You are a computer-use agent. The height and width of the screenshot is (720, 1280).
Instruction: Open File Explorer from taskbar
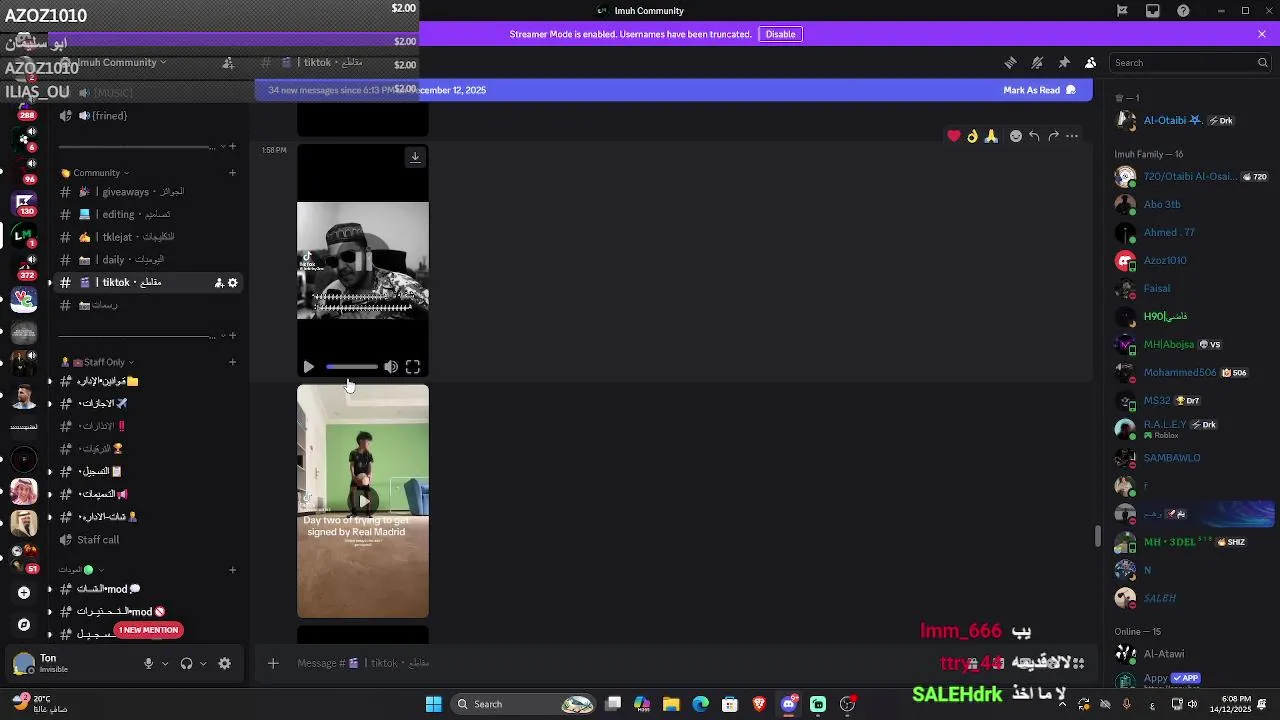(671, 704)
